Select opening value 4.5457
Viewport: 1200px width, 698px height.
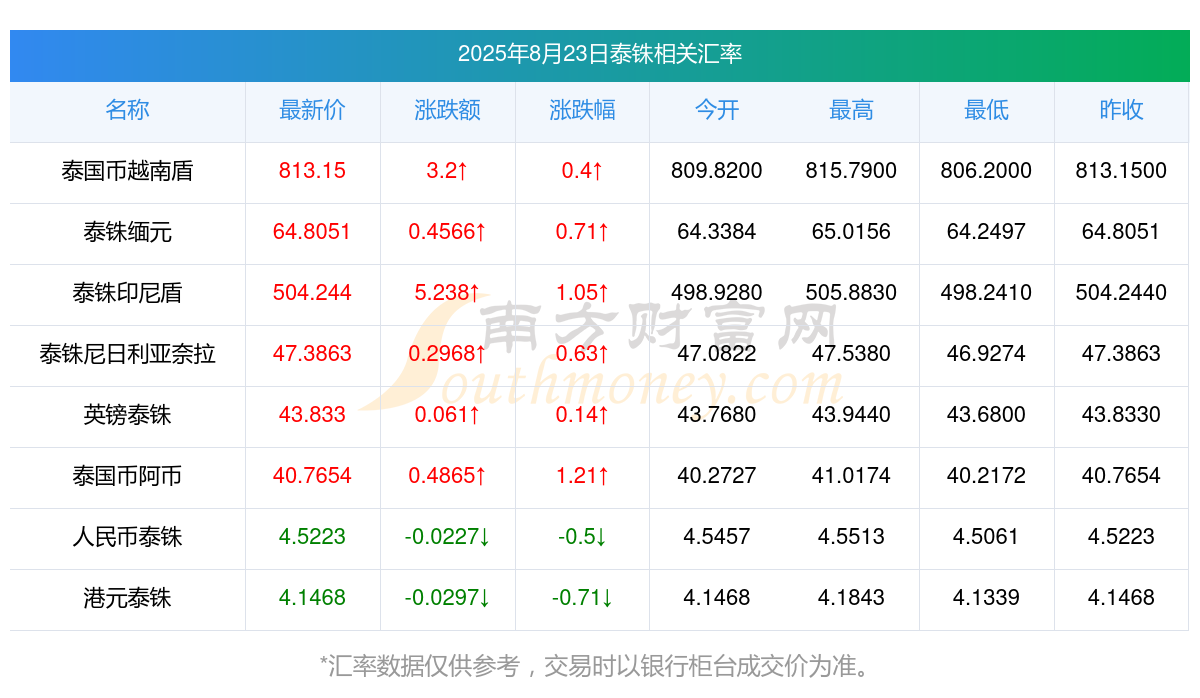(717, 537)
